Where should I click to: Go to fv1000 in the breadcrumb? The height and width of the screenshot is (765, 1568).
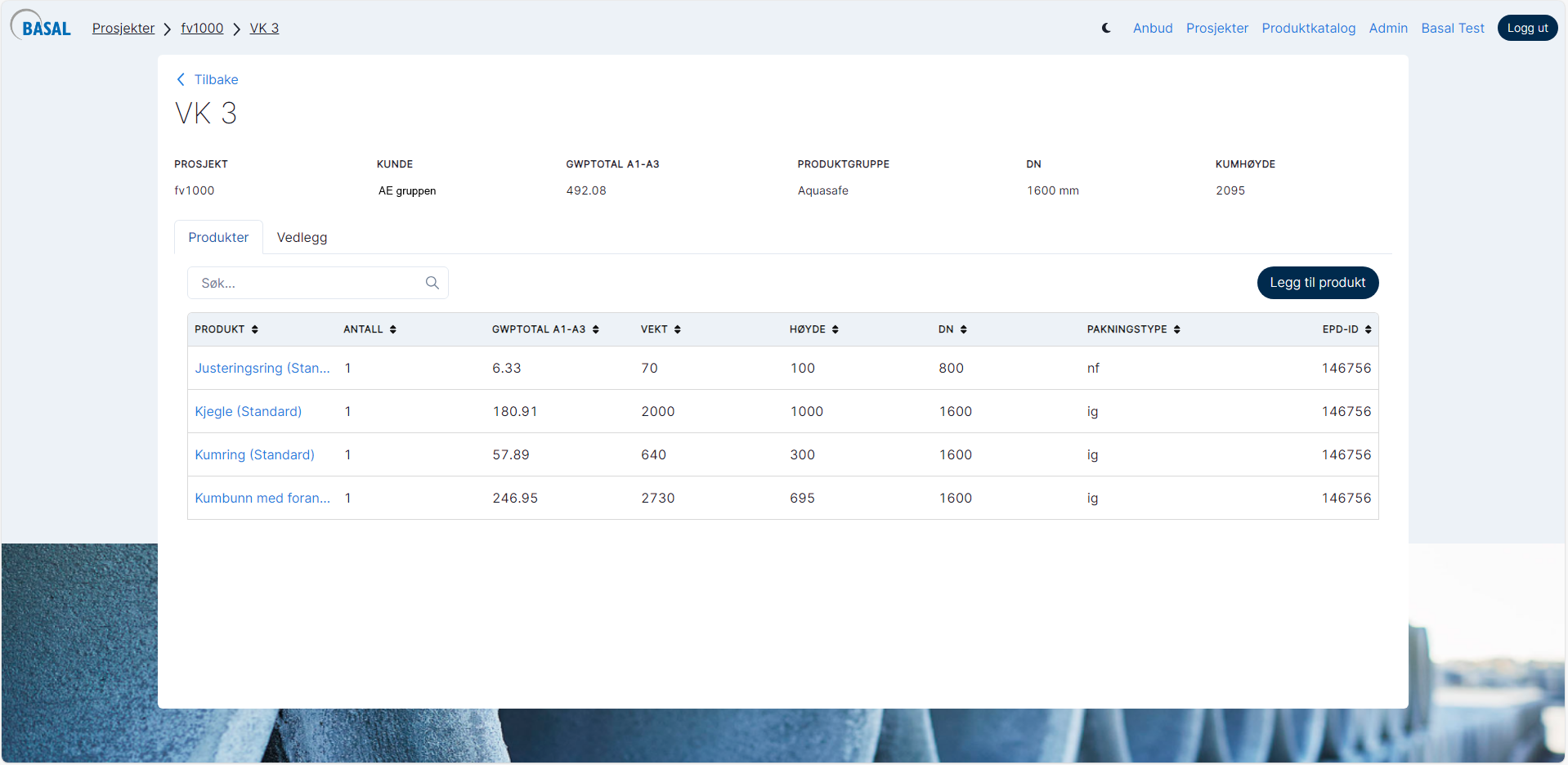tap(202, 28)
